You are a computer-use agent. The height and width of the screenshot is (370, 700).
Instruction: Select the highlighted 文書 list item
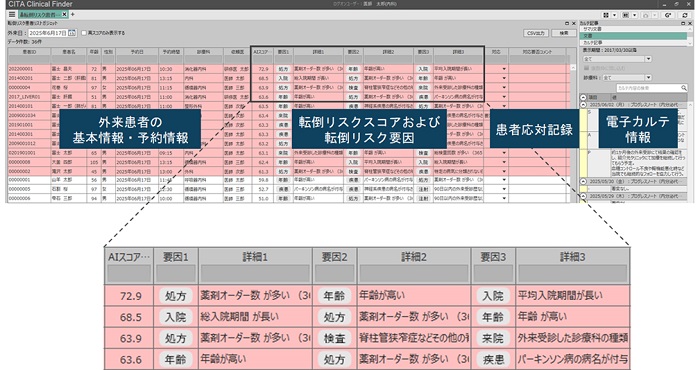click(x=634, y=36)
